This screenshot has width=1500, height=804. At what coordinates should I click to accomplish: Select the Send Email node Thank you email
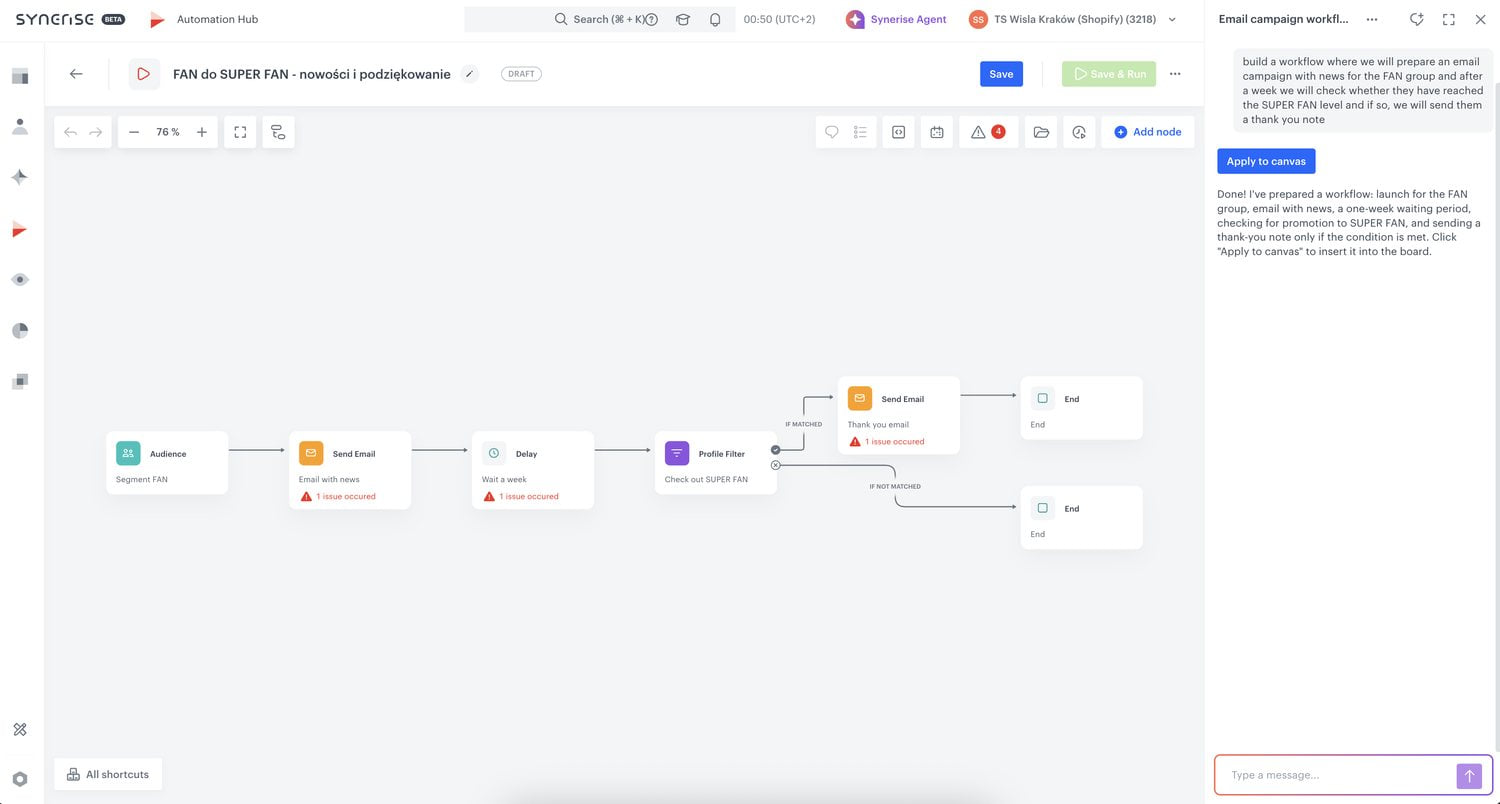pos(899,415)
